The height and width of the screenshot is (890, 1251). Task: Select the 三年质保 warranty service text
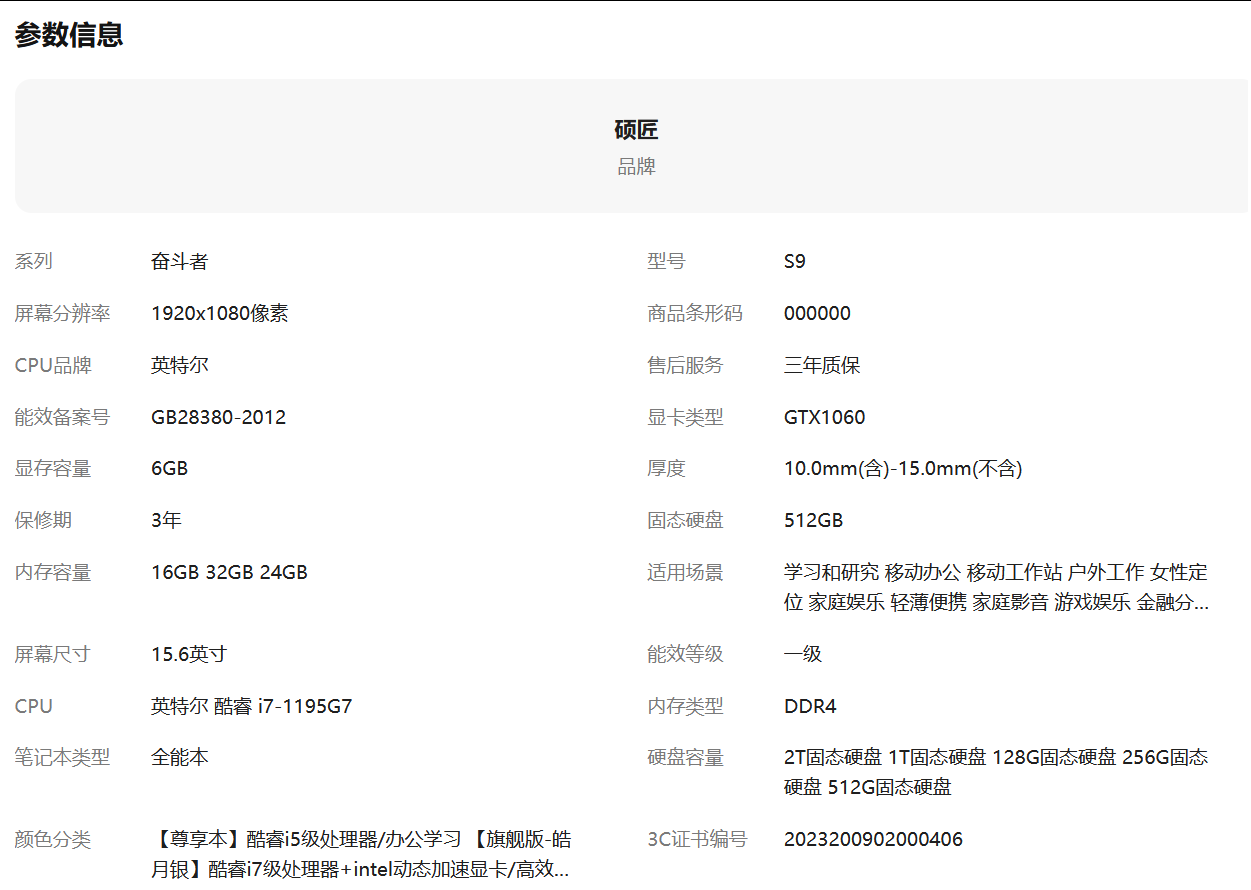(x=823, y=365)
